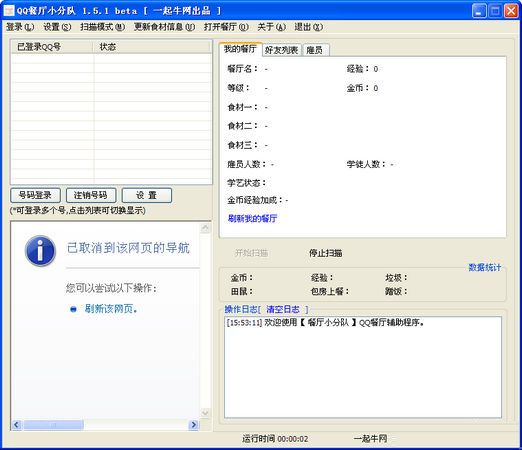Viewport: 522px width, 450px height.
Task: Click the 学艺状态 label
Action: (x=247, y=183)
